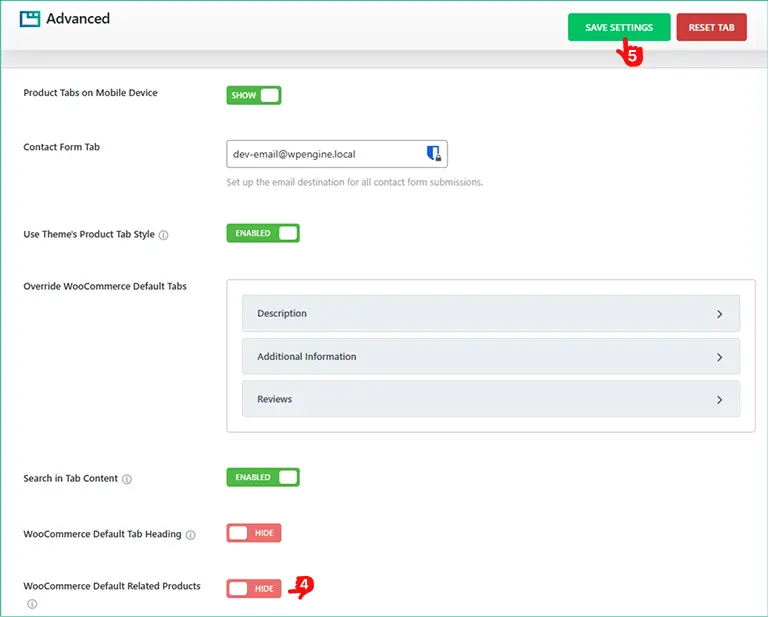
Task: Click the Reviews row label
Action: pyautogui.click(x=274, y=399)
